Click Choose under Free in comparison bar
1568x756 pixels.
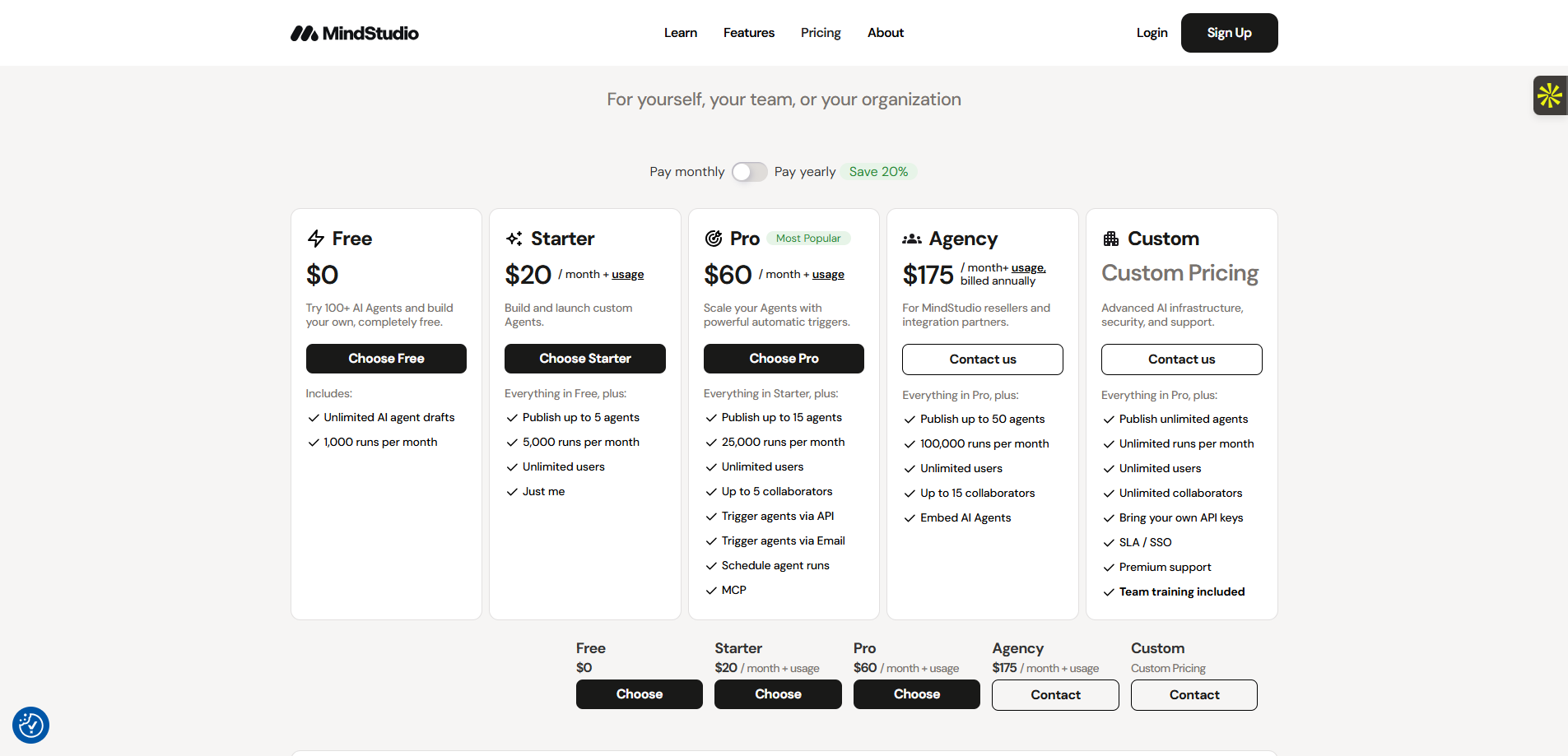[640, 694]
